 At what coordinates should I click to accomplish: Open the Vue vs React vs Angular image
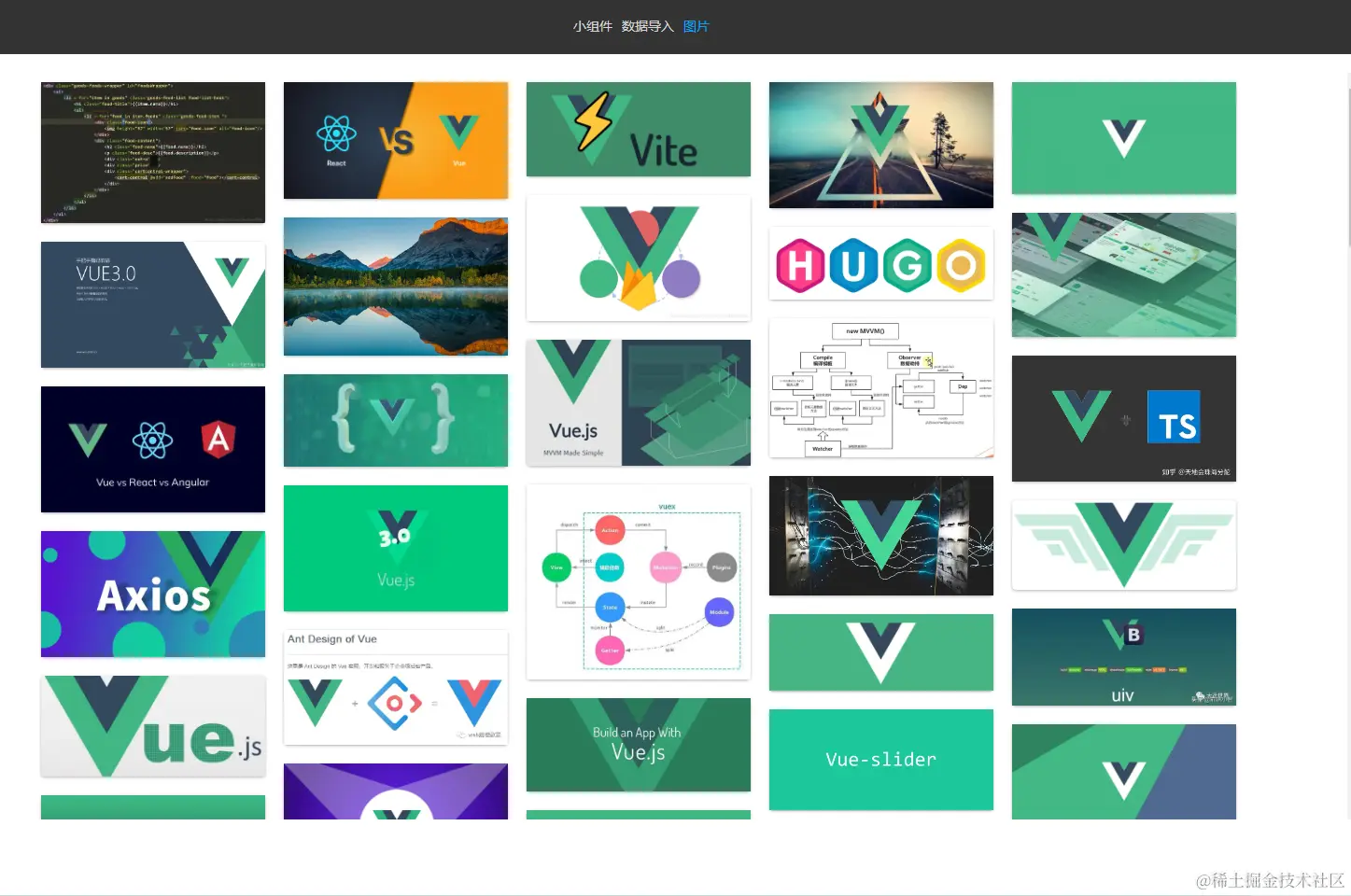(x=153, y=449)
